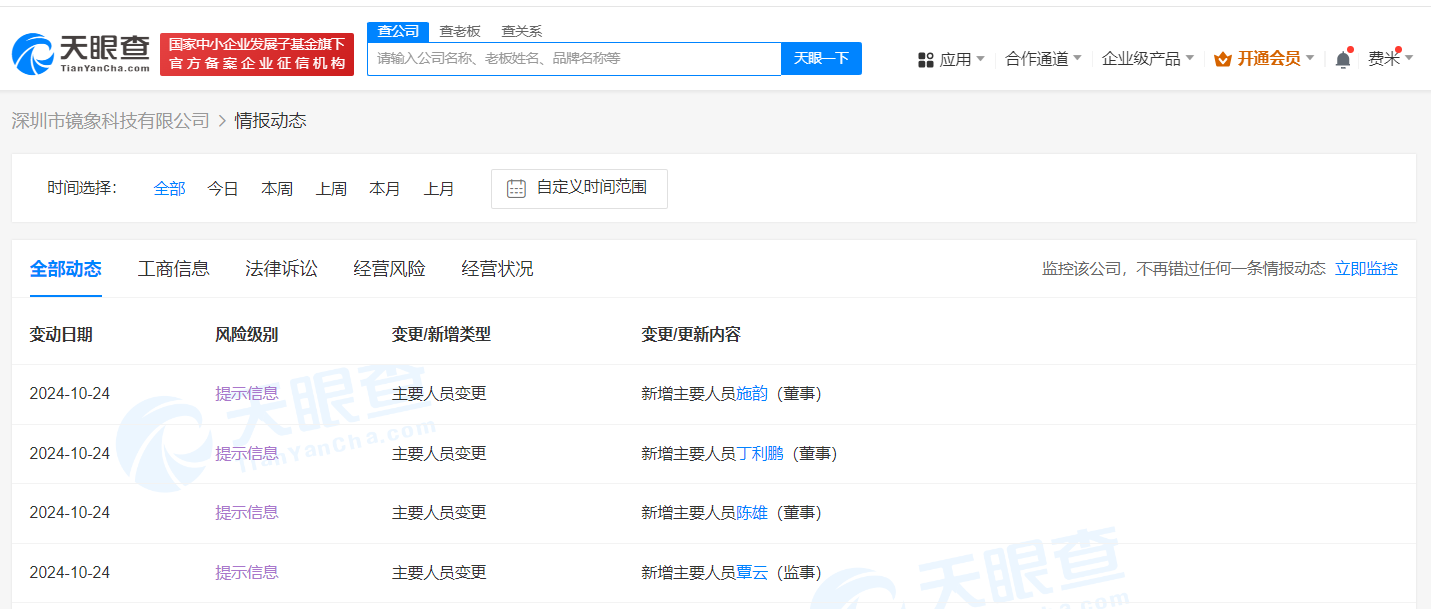Click the TianYanCha logo icon
Screen dimensions: 1431x609
tap(32, 54)
